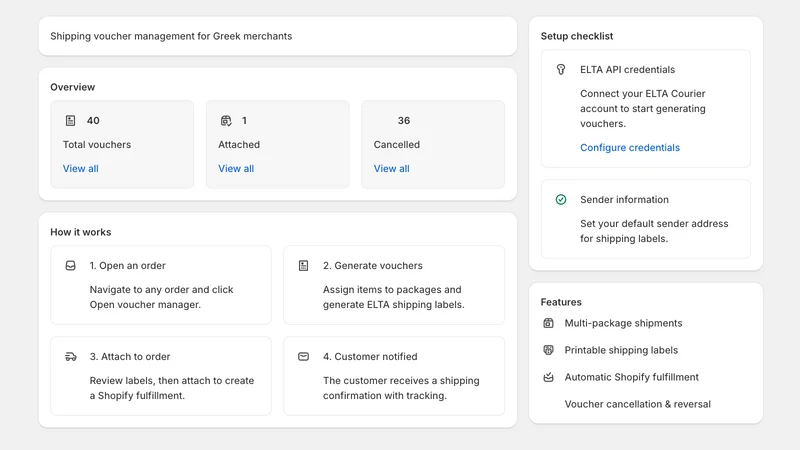This screenshot has width=800, height=450.
Task: Click the 'Sender information' title text
Action: [624, 199]
